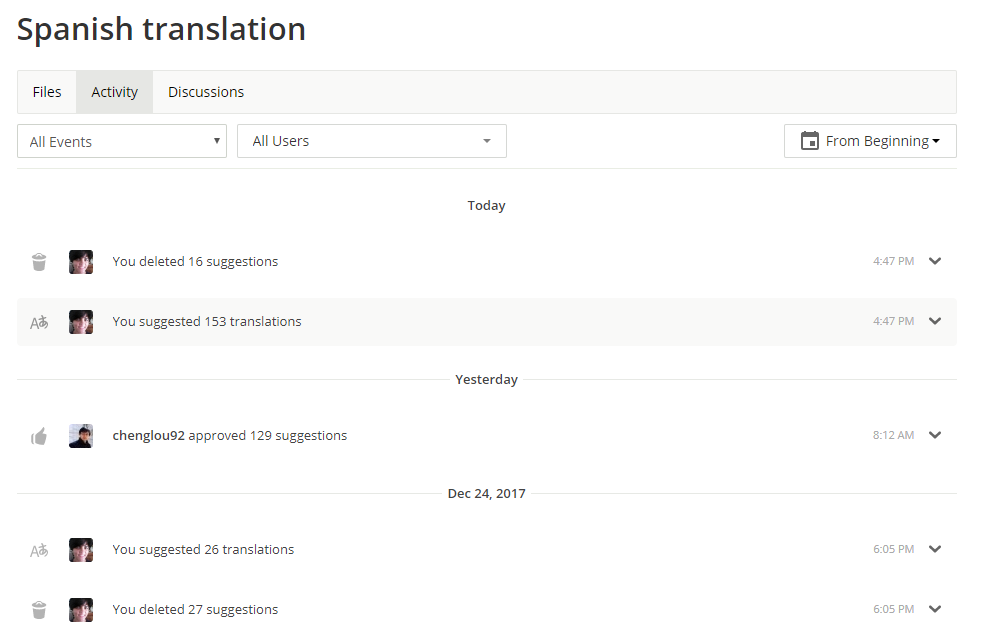This screenshot has width=989, height=629.
Task: Open chenglou92's avatar thumbnail
Action: (x=81, y=436)
